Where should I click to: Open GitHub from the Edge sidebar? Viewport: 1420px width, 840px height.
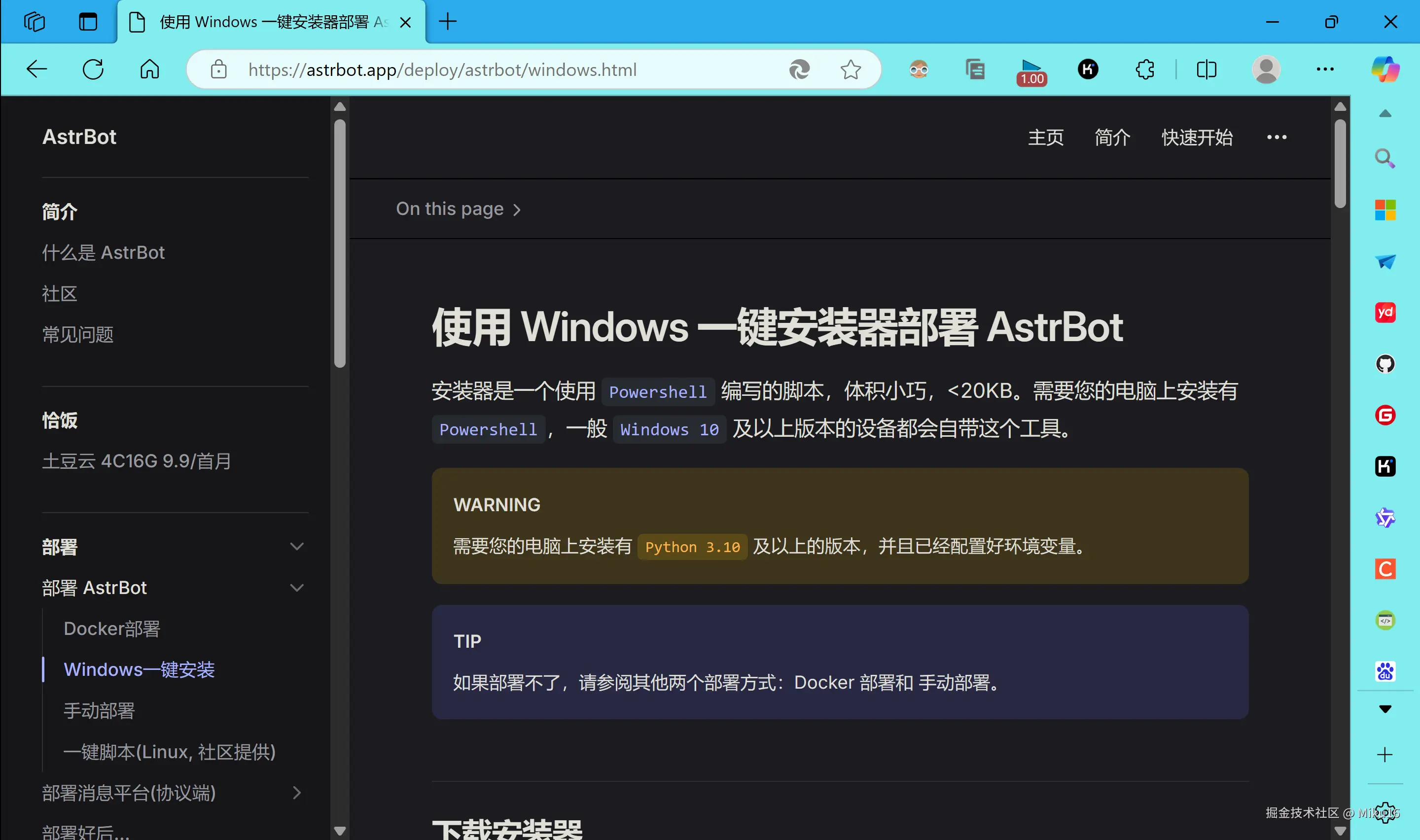click(1385, 364)
